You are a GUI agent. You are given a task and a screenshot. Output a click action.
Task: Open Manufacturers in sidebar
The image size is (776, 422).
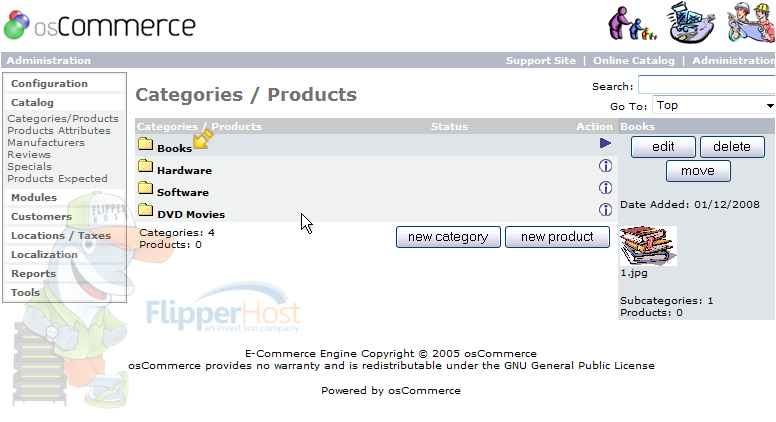tap(46, 142)
